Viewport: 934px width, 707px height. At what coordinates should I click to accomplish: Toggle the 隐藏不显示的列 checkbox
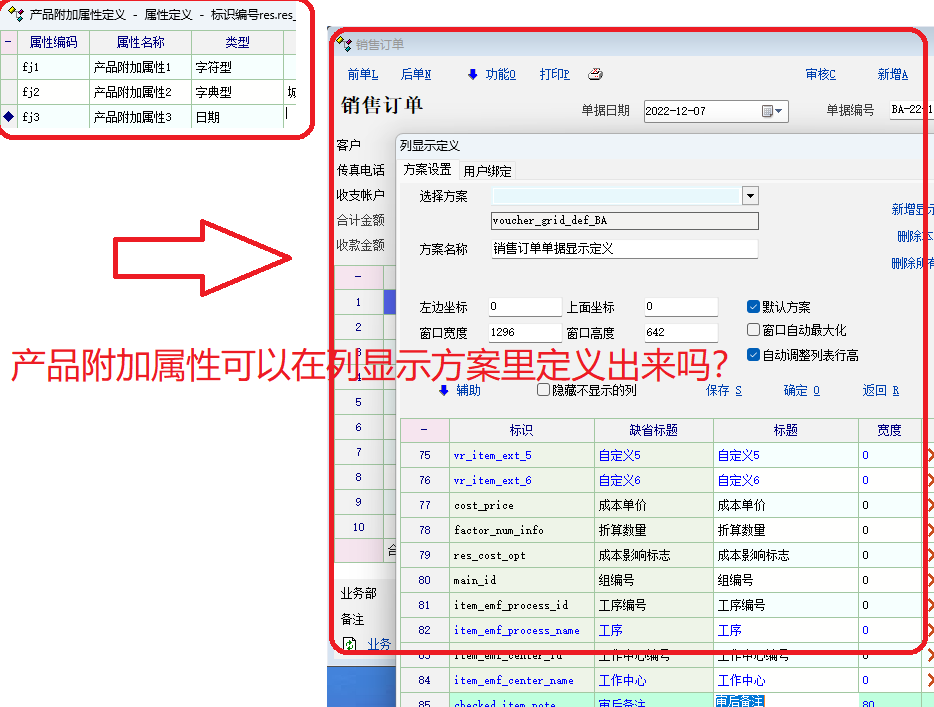tap(544, 390)
